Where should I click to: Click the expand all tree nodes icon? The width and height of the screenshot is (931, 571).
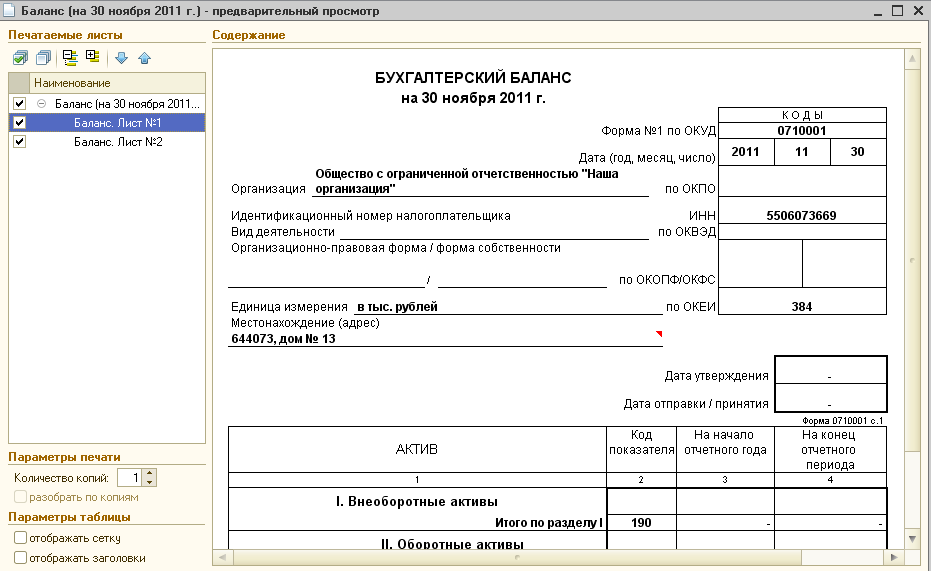click(x=92, y=58)
